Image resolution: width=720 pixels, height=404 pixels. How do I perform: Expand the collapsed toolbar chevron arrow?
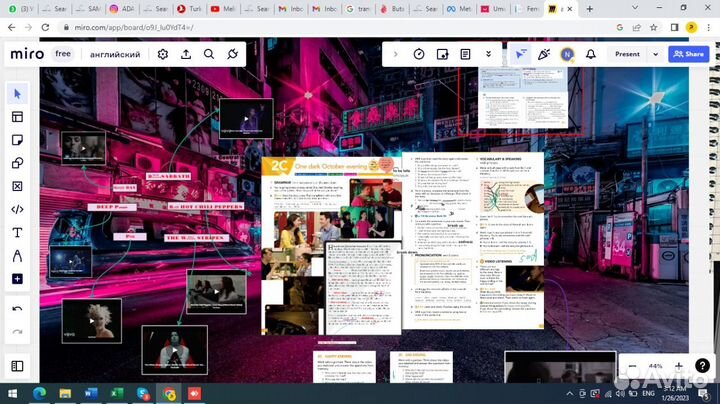[x=395, y=54]
